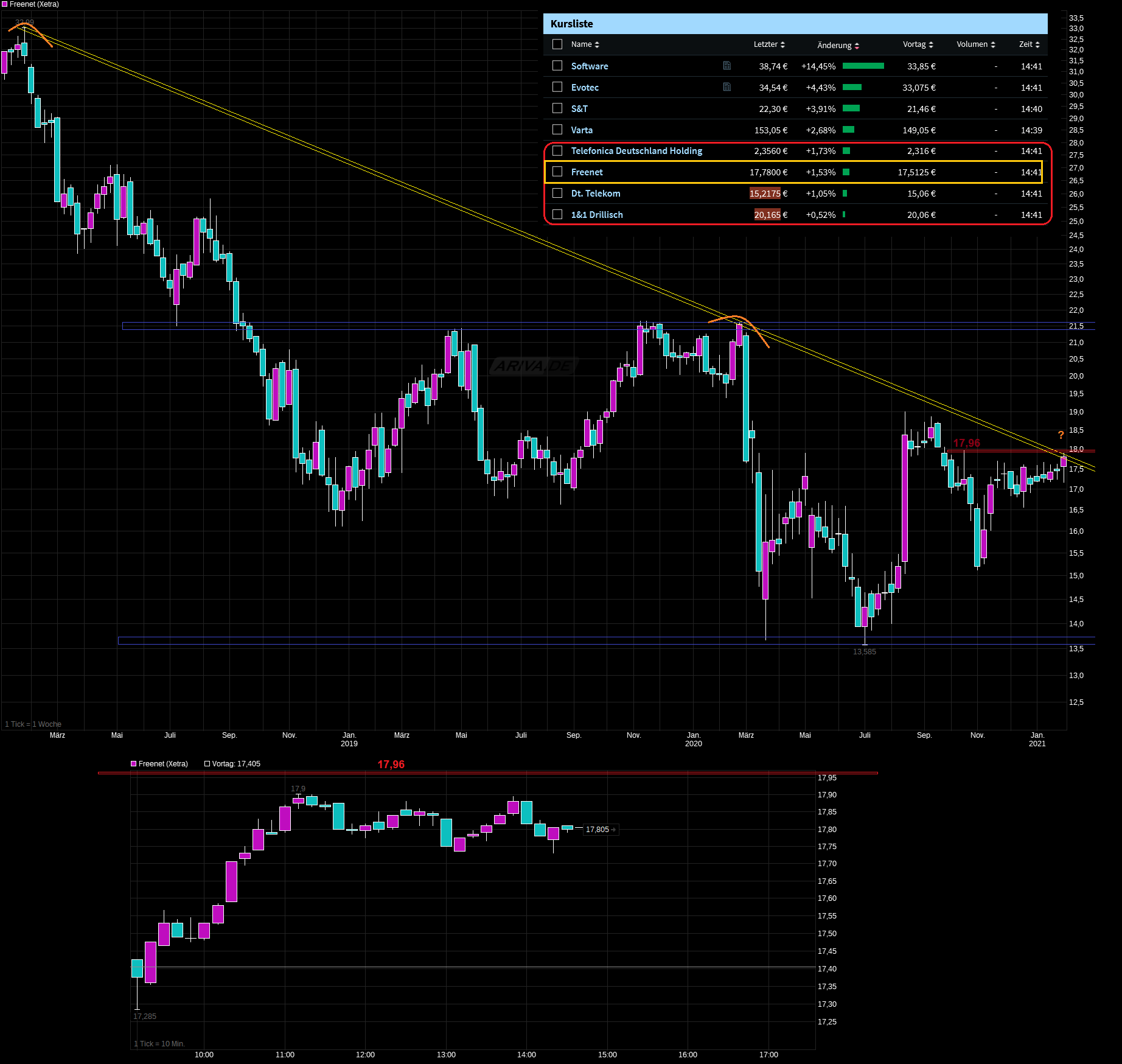The width and height of the screenshot is (1122, 1064).
Task: Click the Freenet last price 17,7800 €
Action: [x=768, y=172]
